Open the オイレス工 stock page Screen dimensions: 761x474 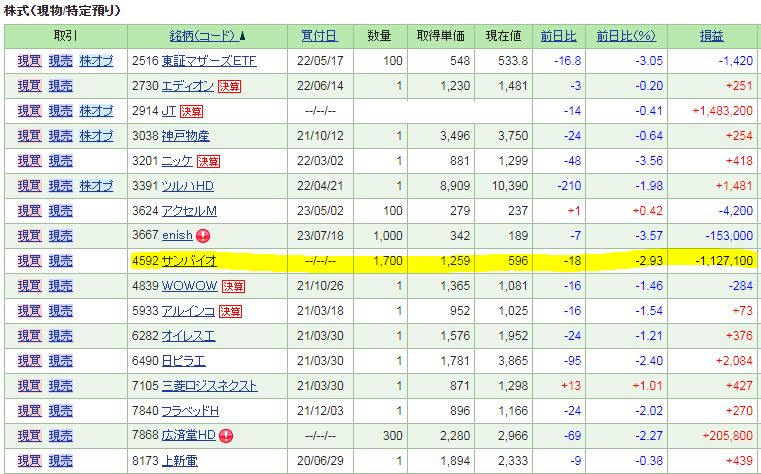point(188,336)
